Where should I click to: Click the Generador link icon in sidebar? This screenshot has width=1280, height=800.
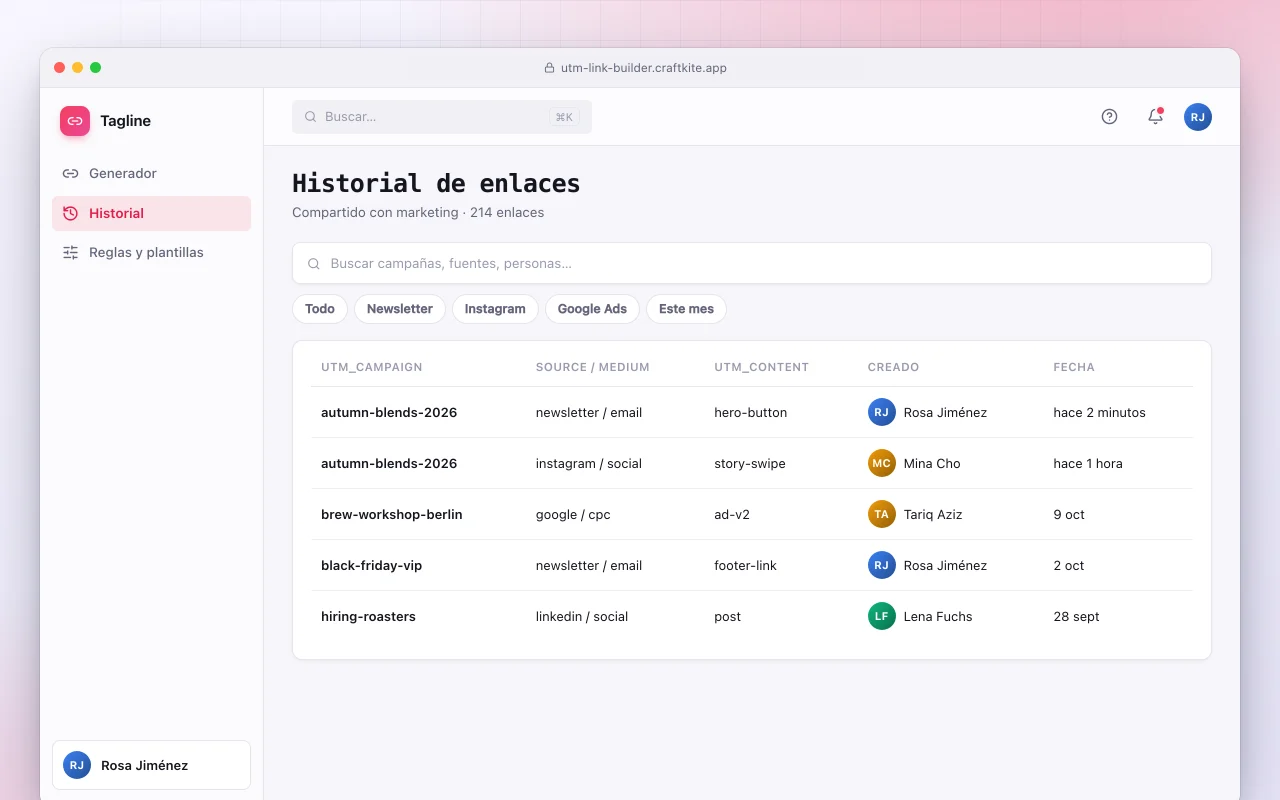pos(70,173)
